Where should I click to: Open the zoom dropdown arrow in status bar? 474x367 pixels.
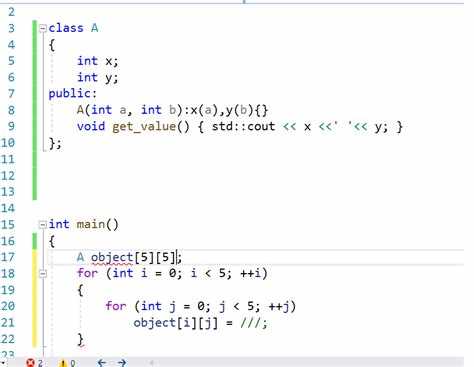tap(2, 363)
